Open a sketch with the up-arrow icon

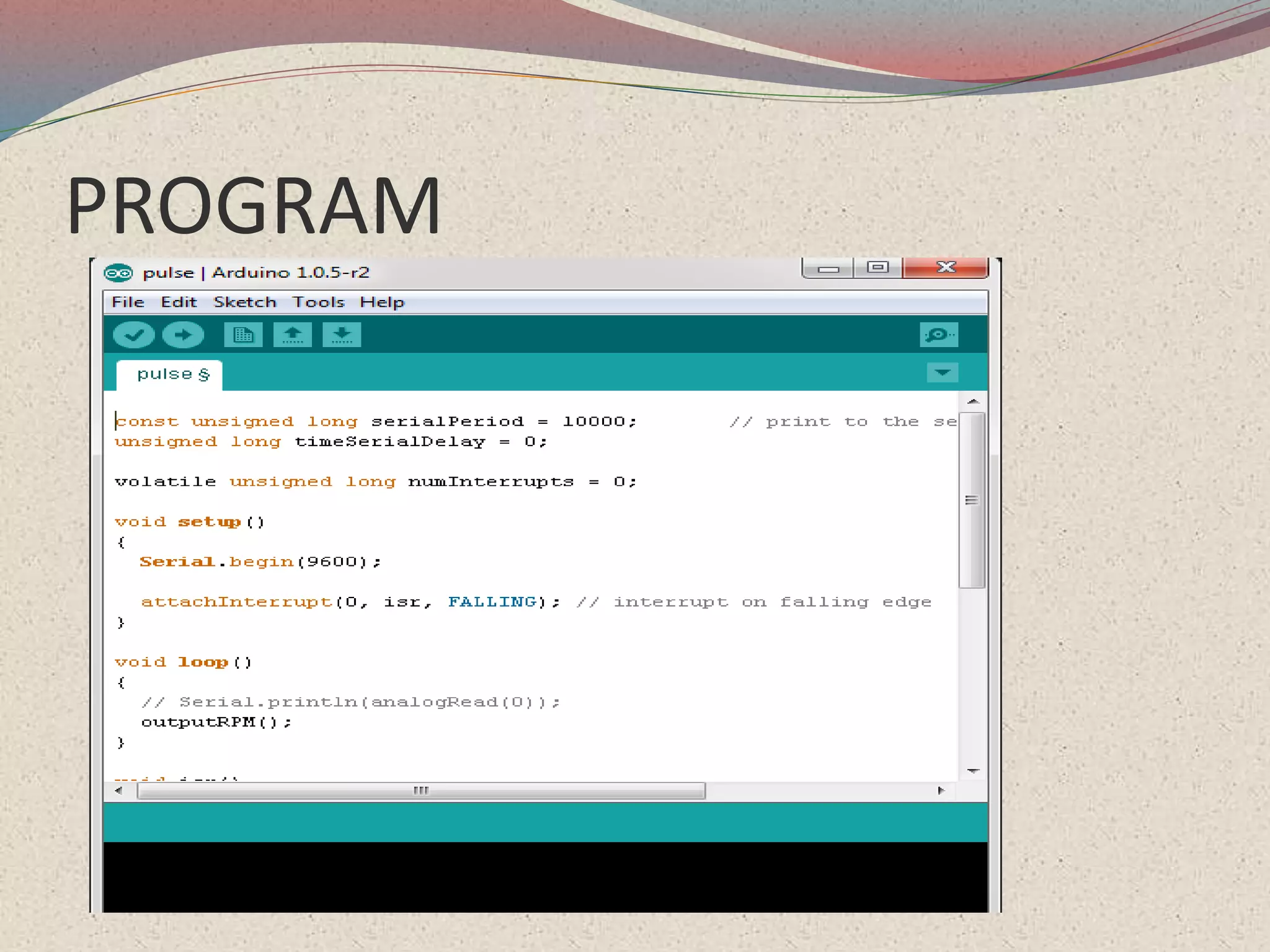(293, 335)
